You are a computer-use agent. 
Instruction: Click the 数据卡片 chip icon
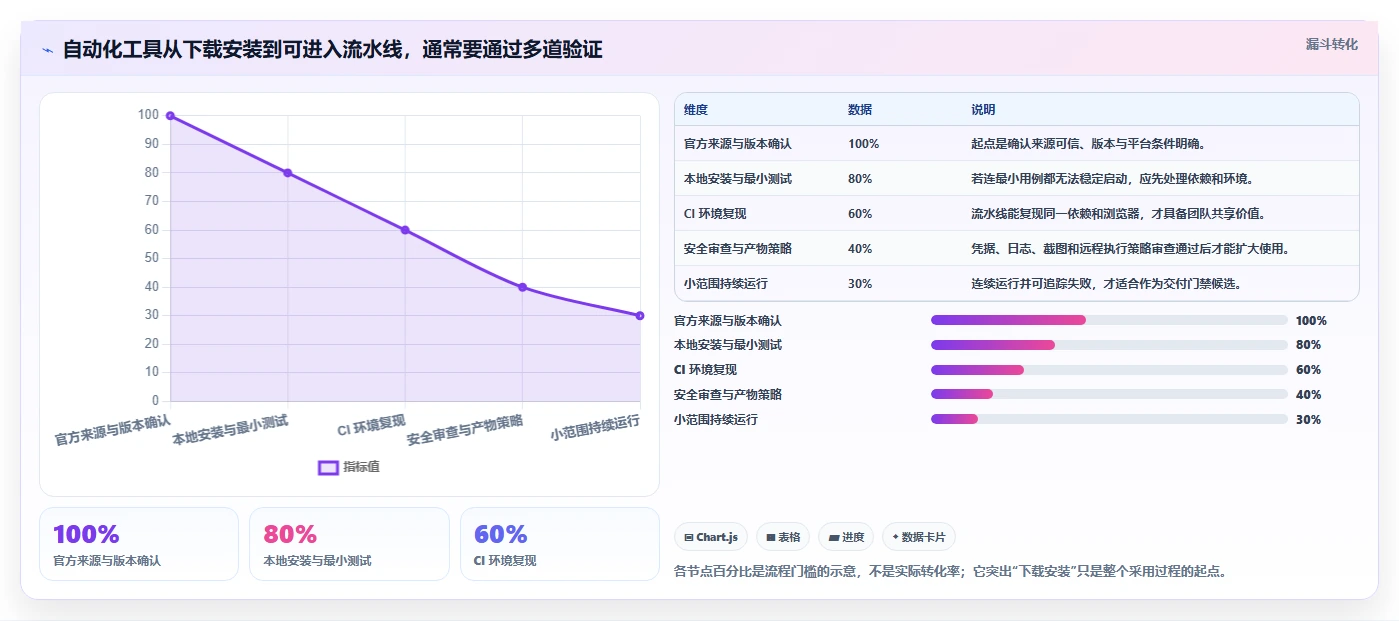[x=895, y=537]
